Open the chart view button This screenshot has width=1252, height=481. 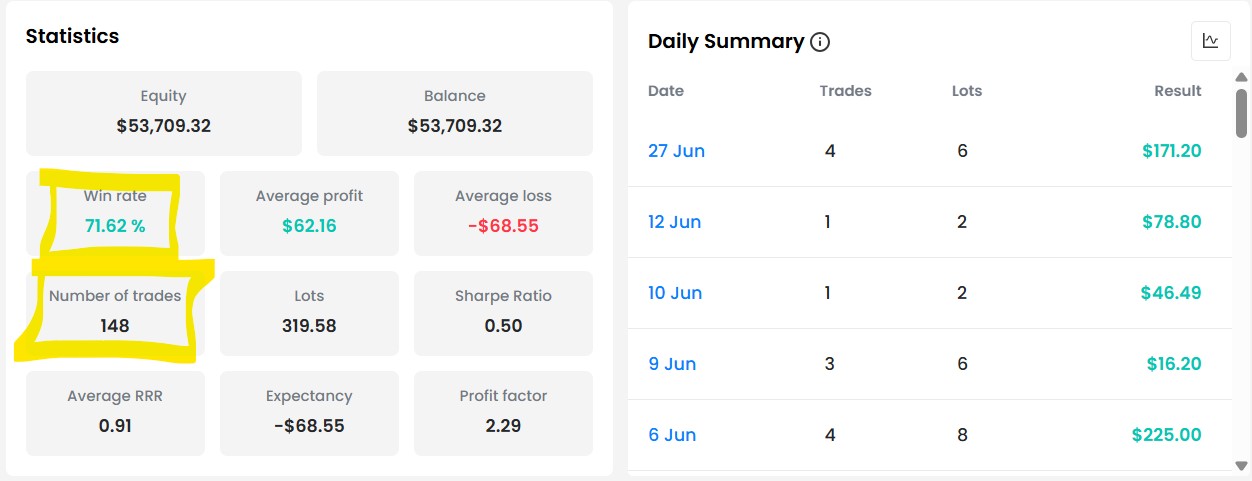coord(1210,41)
